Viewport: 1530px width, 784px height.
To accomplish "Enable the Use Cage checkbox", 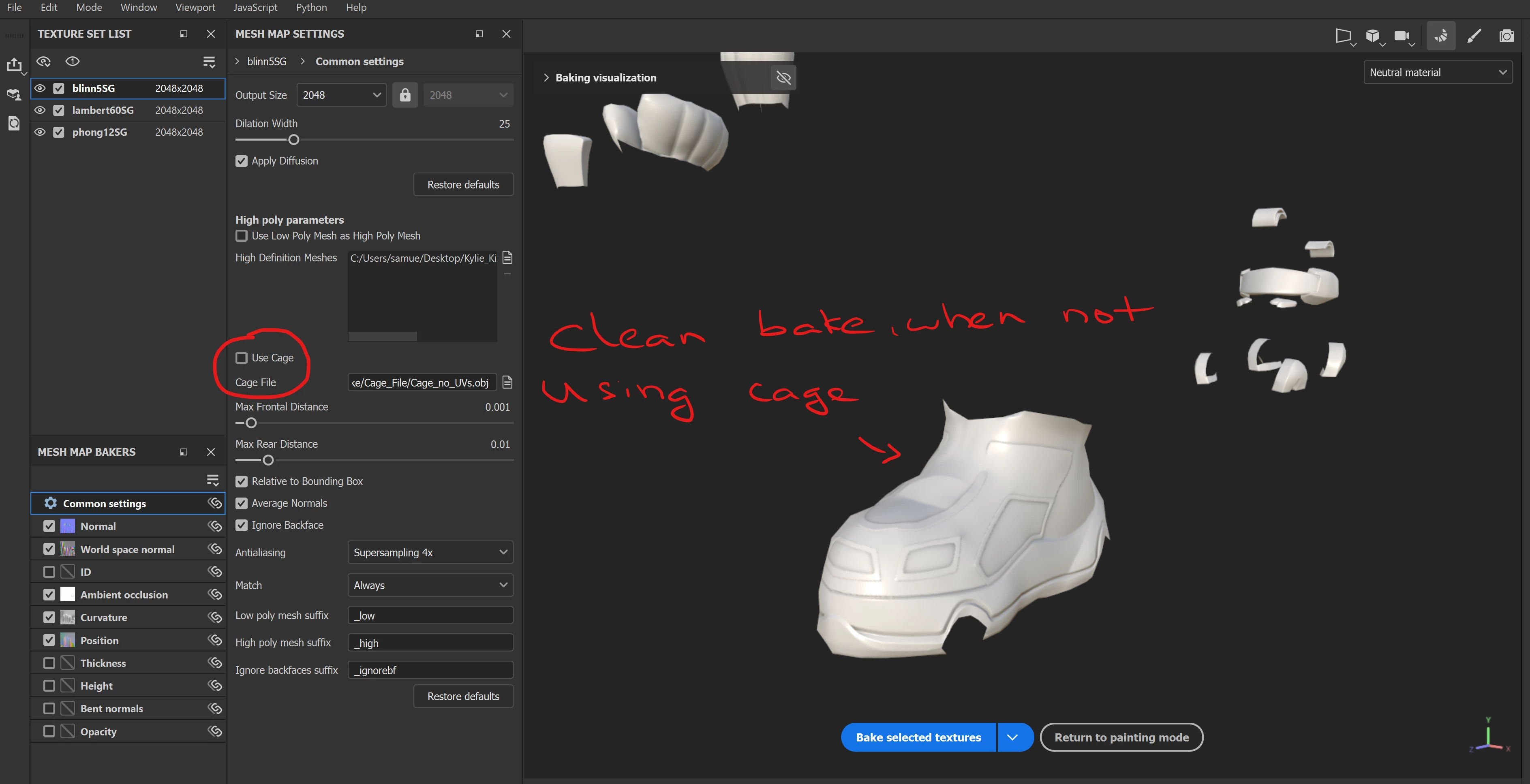I will [x=242, y=357].
